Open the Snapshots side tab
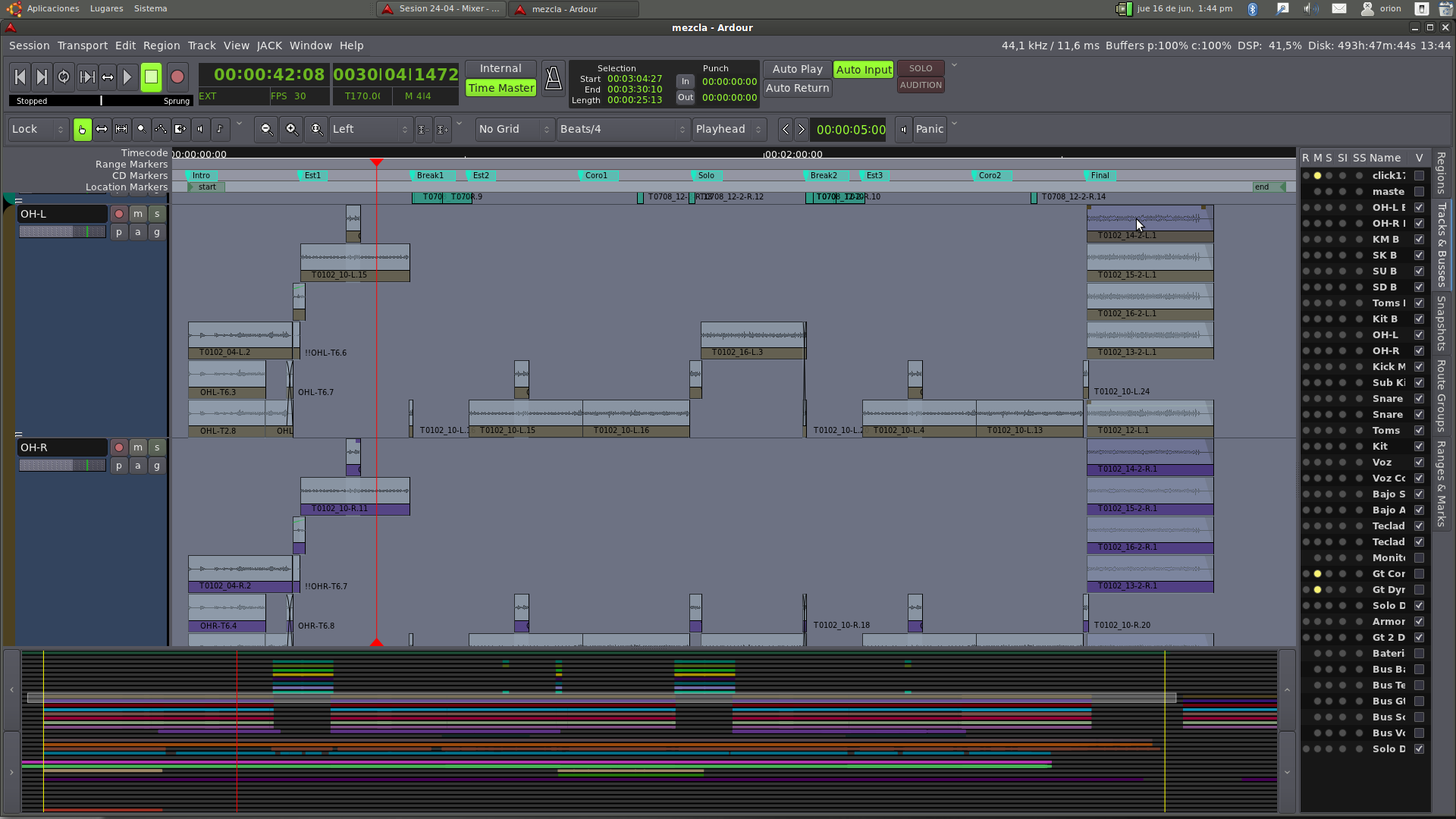The height and width of the screenshot is (819, 1456). [x=1441, y=324]
